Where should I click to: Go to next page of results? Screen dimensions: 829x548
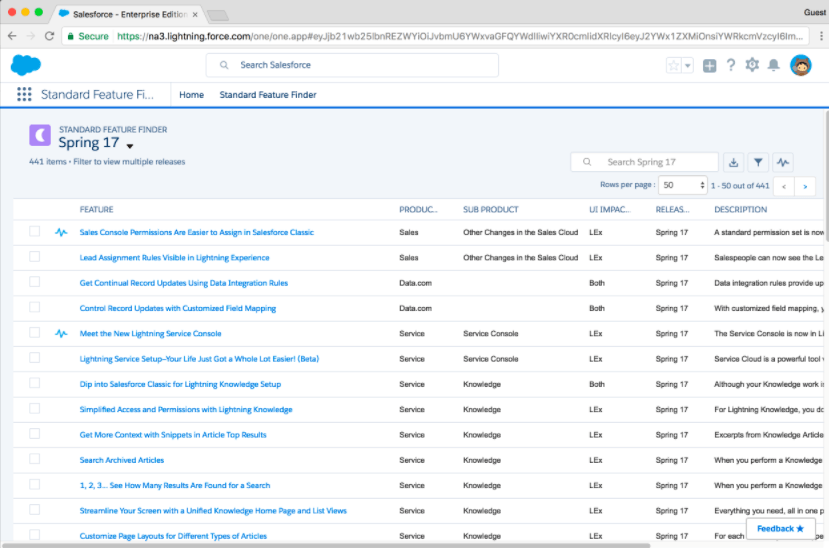805,186
